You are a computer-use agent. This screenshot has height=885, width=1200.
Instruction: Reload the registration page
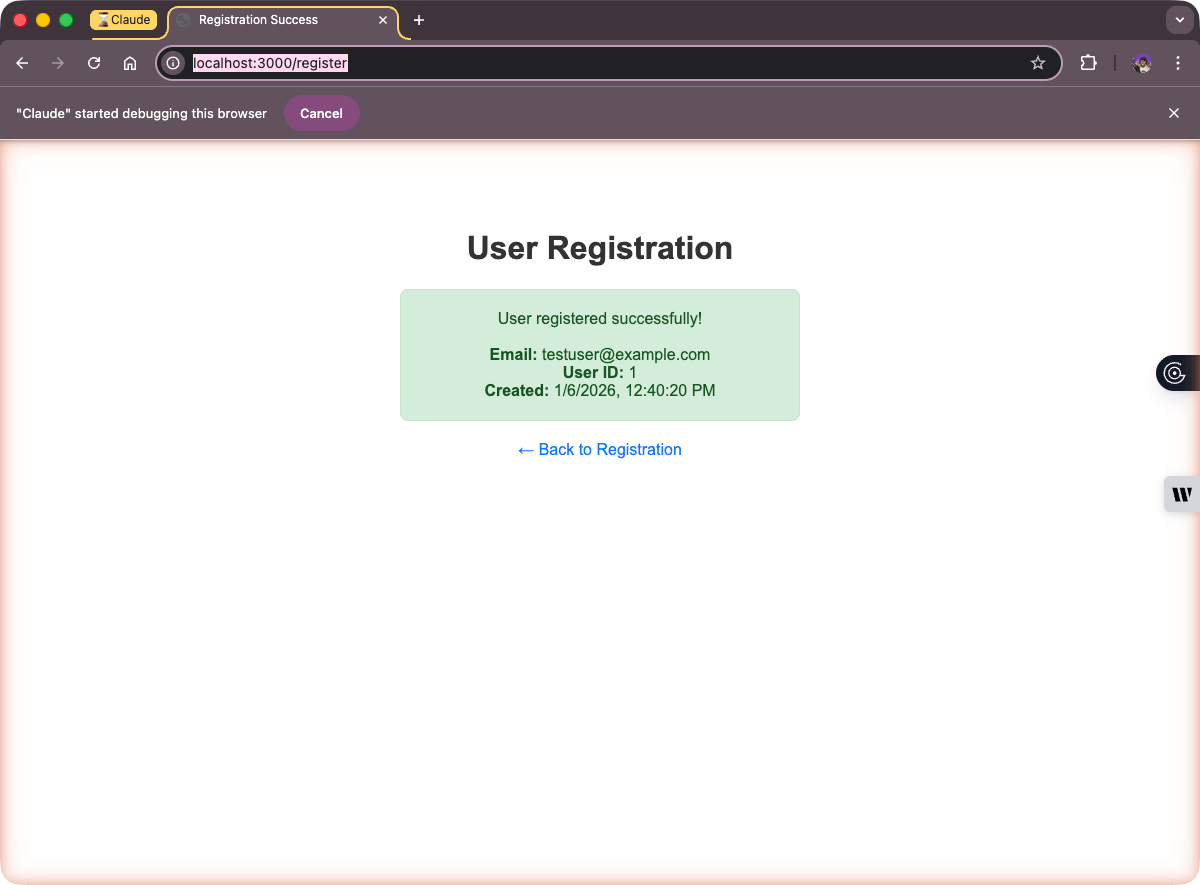(x=93, y=62)
